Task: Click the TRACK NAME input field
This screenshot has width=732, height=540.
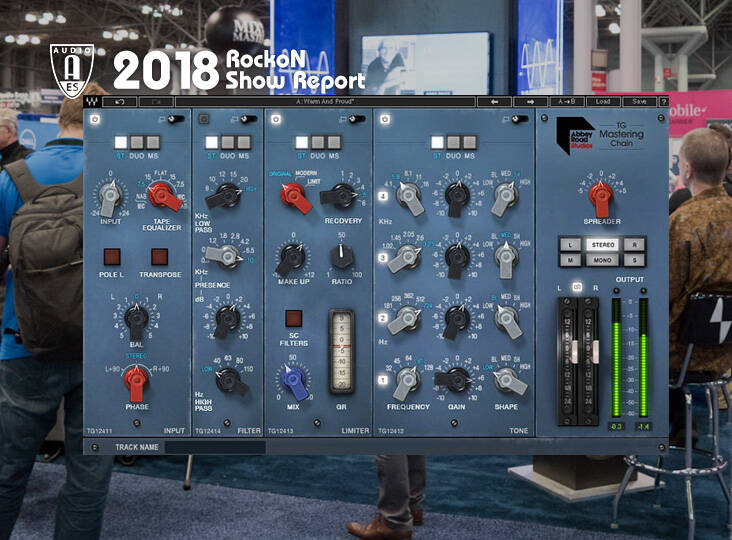Action: click(x=215, y=447)
